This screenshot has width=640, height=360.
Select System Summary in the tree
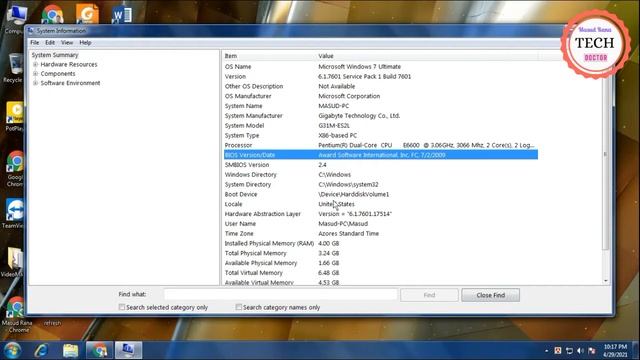(x=55, y=55)
